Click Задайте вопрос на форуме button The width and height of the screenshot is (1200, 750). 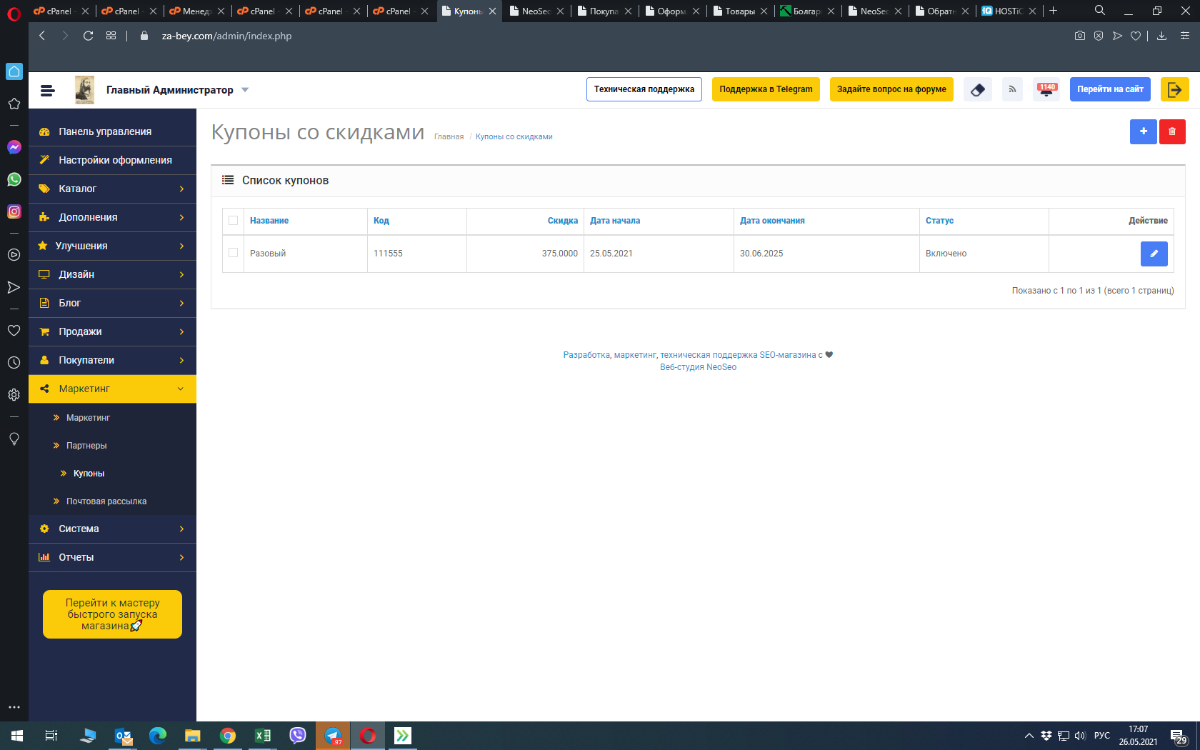click(891, 89)
